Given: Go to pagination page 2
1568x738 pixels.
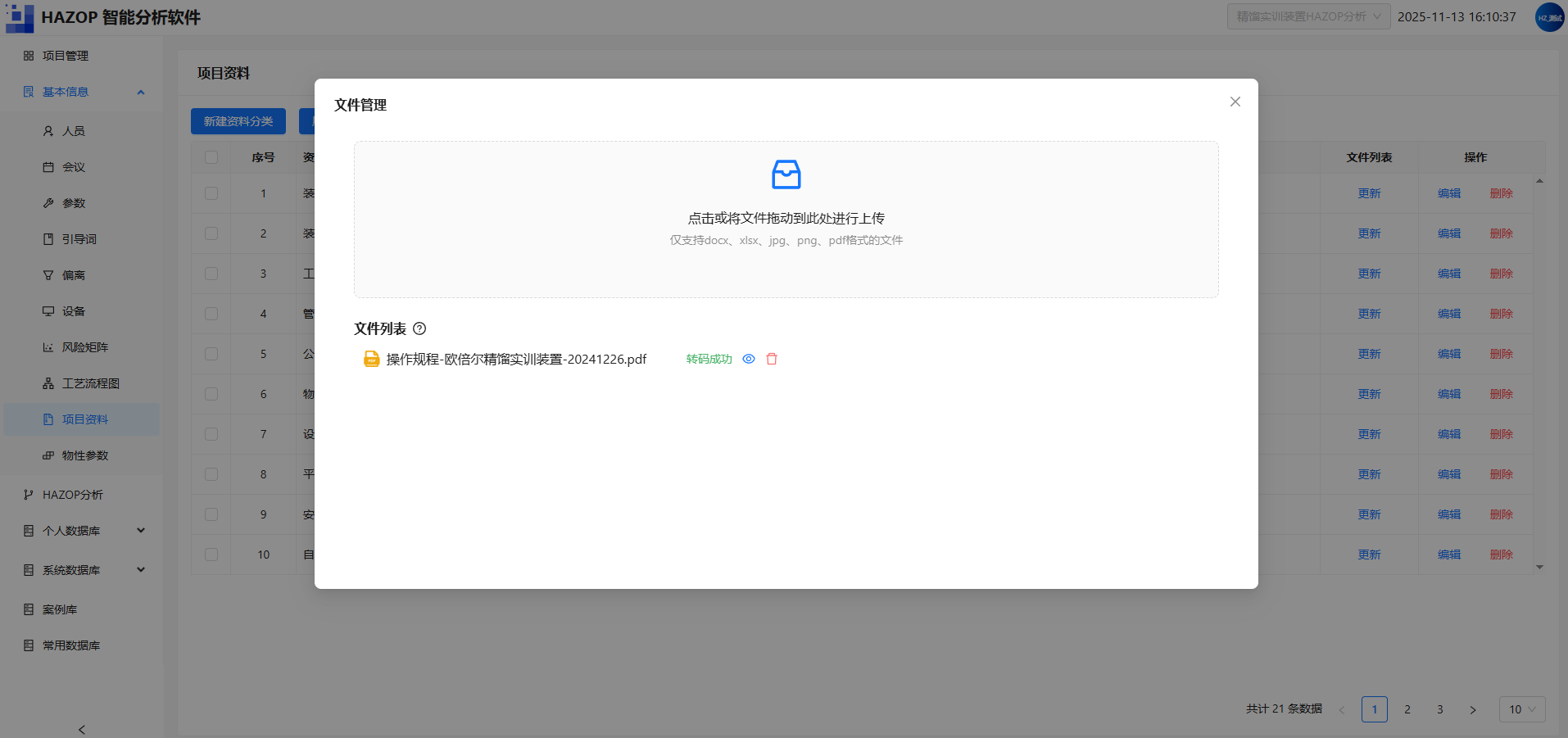Looking at the screenshot, I should tap(1407, 709).
